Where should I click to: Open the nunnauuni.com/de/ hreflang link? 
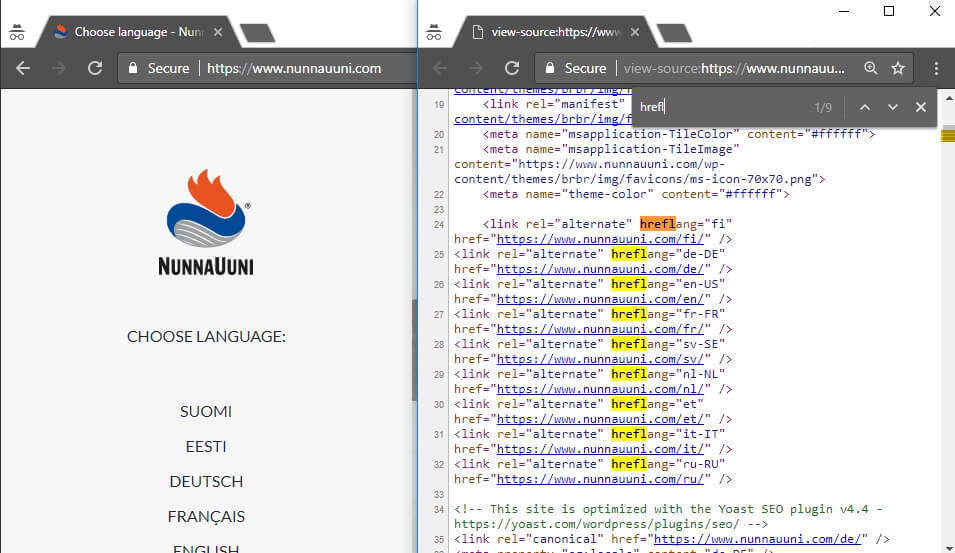tap(600, 269)
